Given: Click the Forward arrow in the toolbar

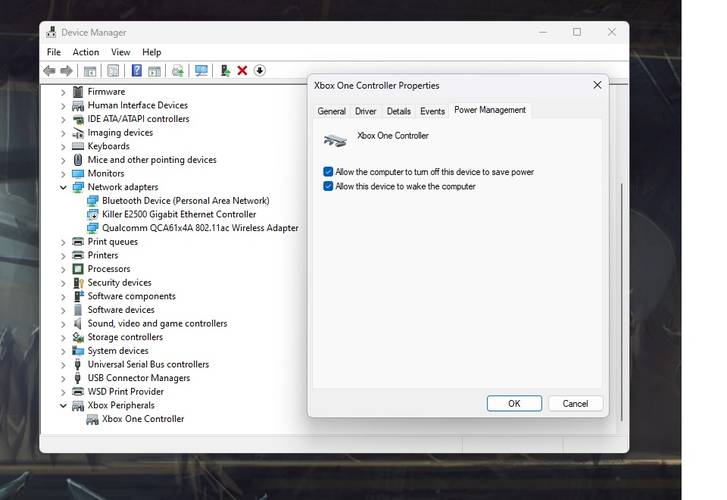Looking at the screenshot, I should coord(66,71).
